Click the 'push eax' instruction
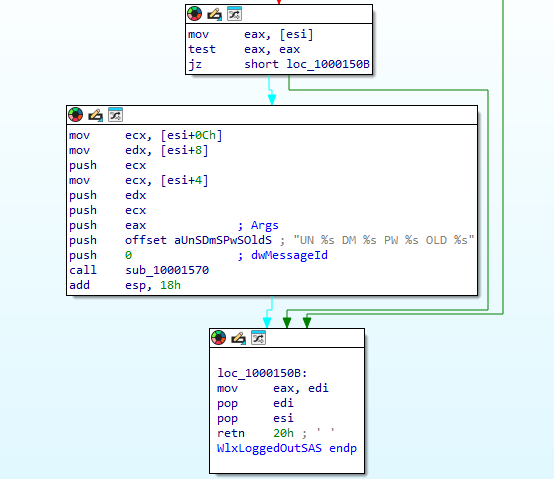 pyautogui.click(x=108, y=225)
